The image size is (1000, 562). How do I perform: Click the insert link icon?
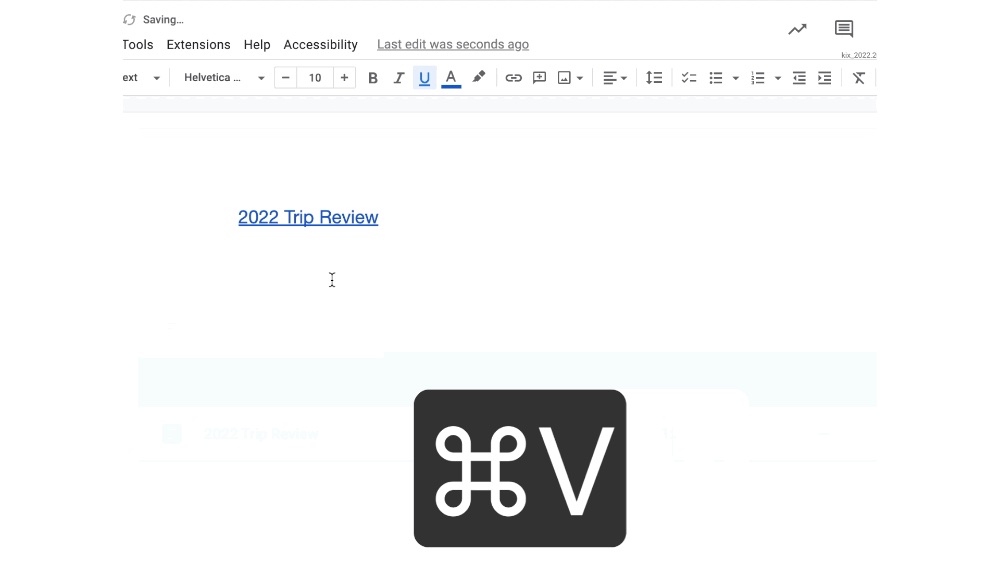click(x=513, y=78)
